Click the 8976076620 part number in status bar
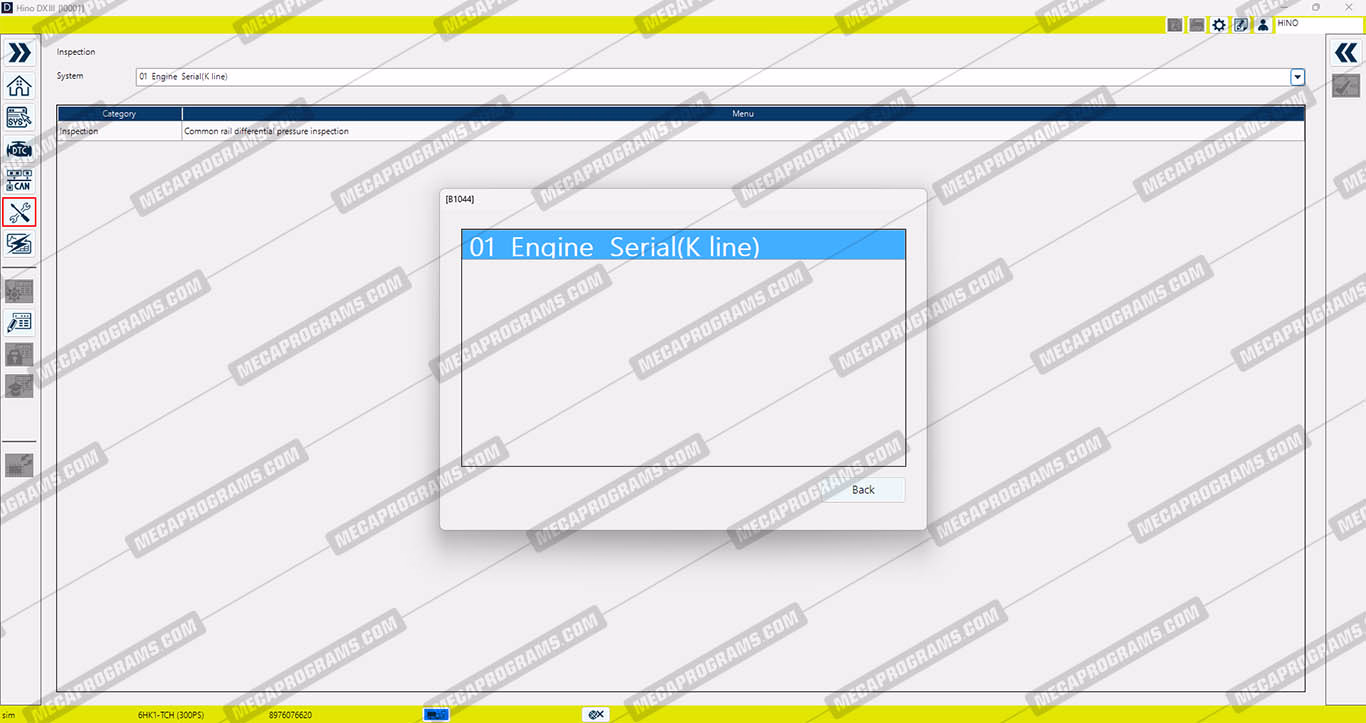Viewport: 1366px width, 723px height. 290,716
